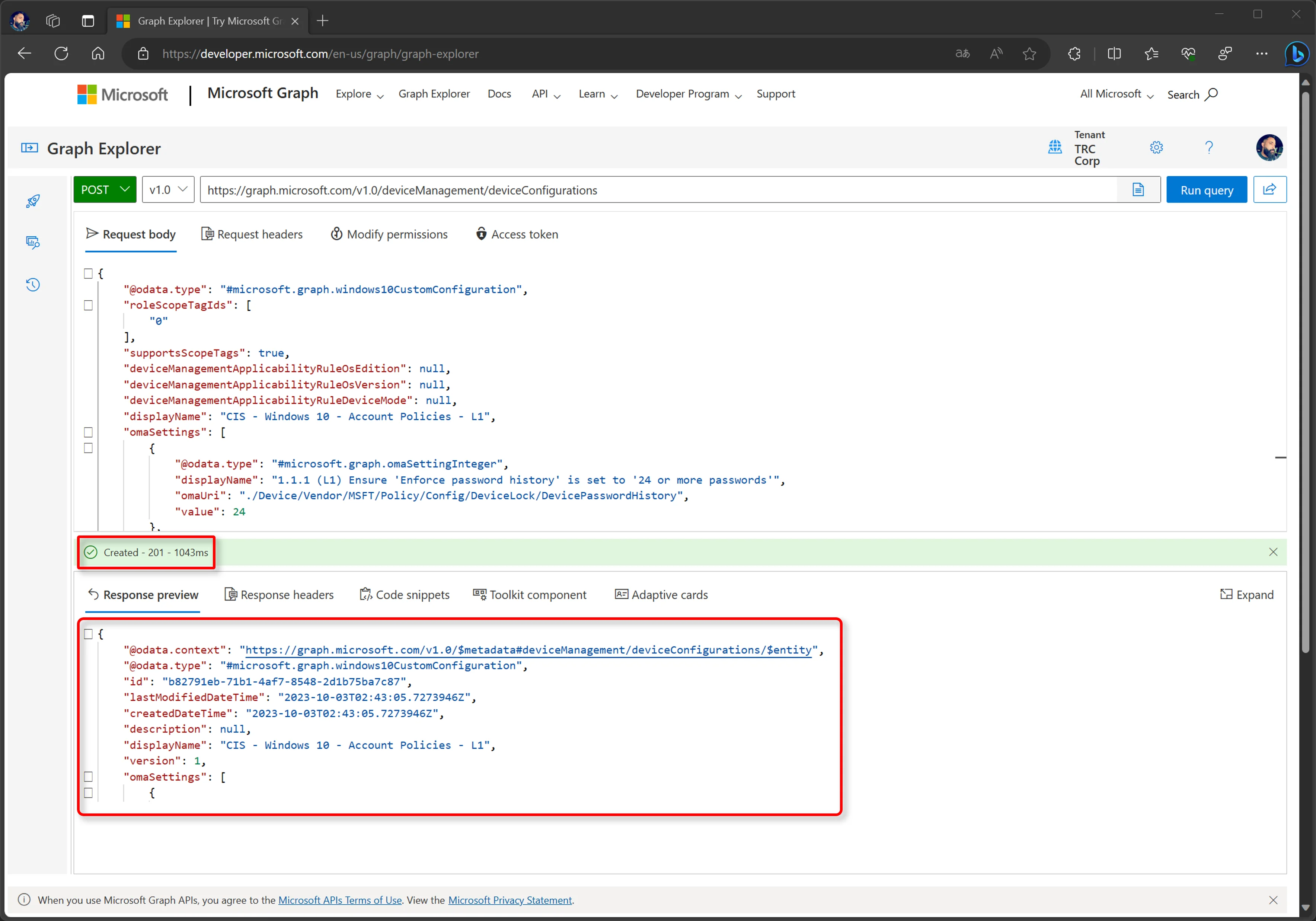Click the page vertical scrollbar thumb
This screenshot has width=1316, height=921.
pos(1305,372)
